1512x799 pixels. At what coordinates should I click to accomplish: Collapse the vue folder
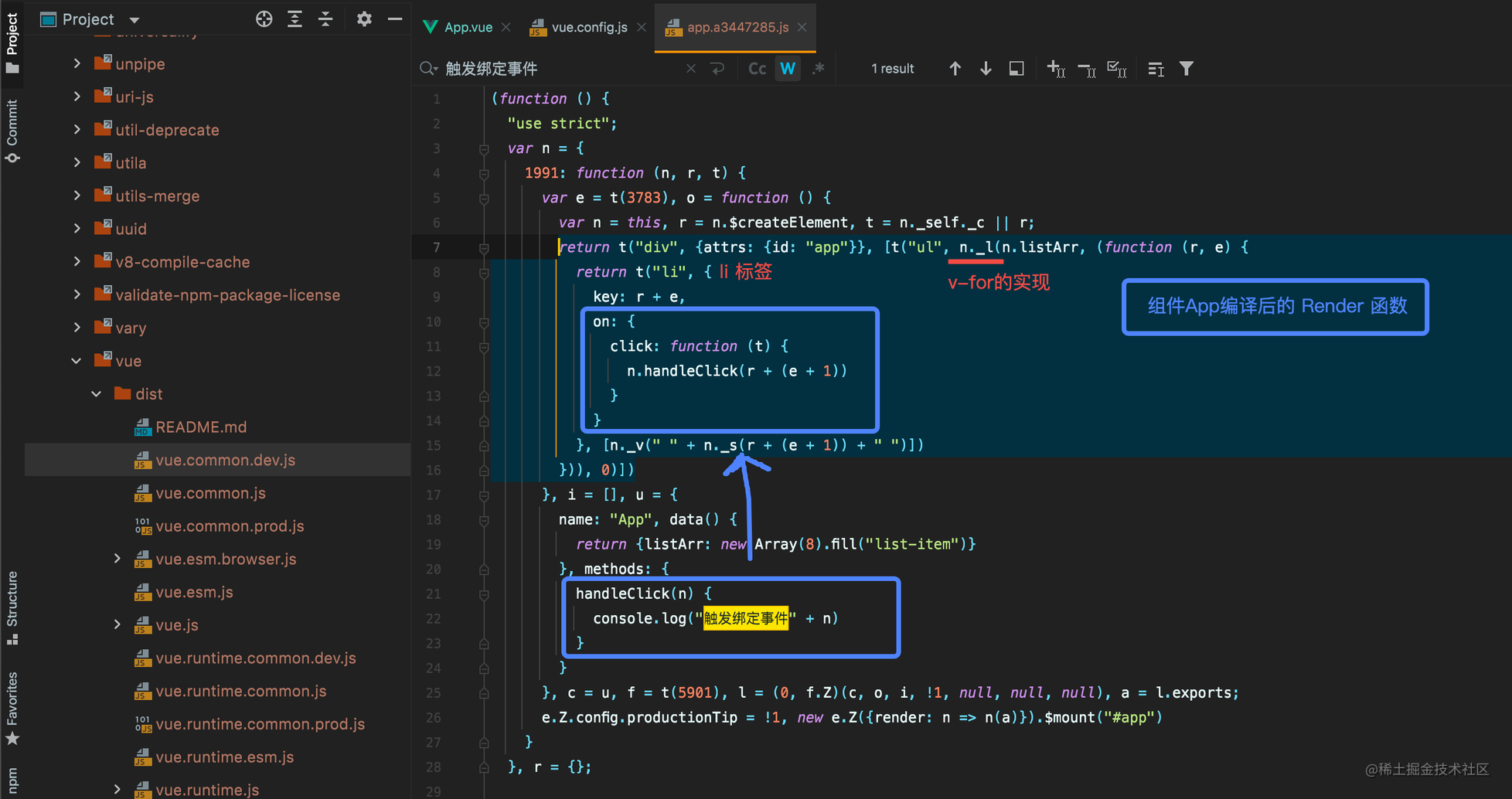tap(77, 361)
